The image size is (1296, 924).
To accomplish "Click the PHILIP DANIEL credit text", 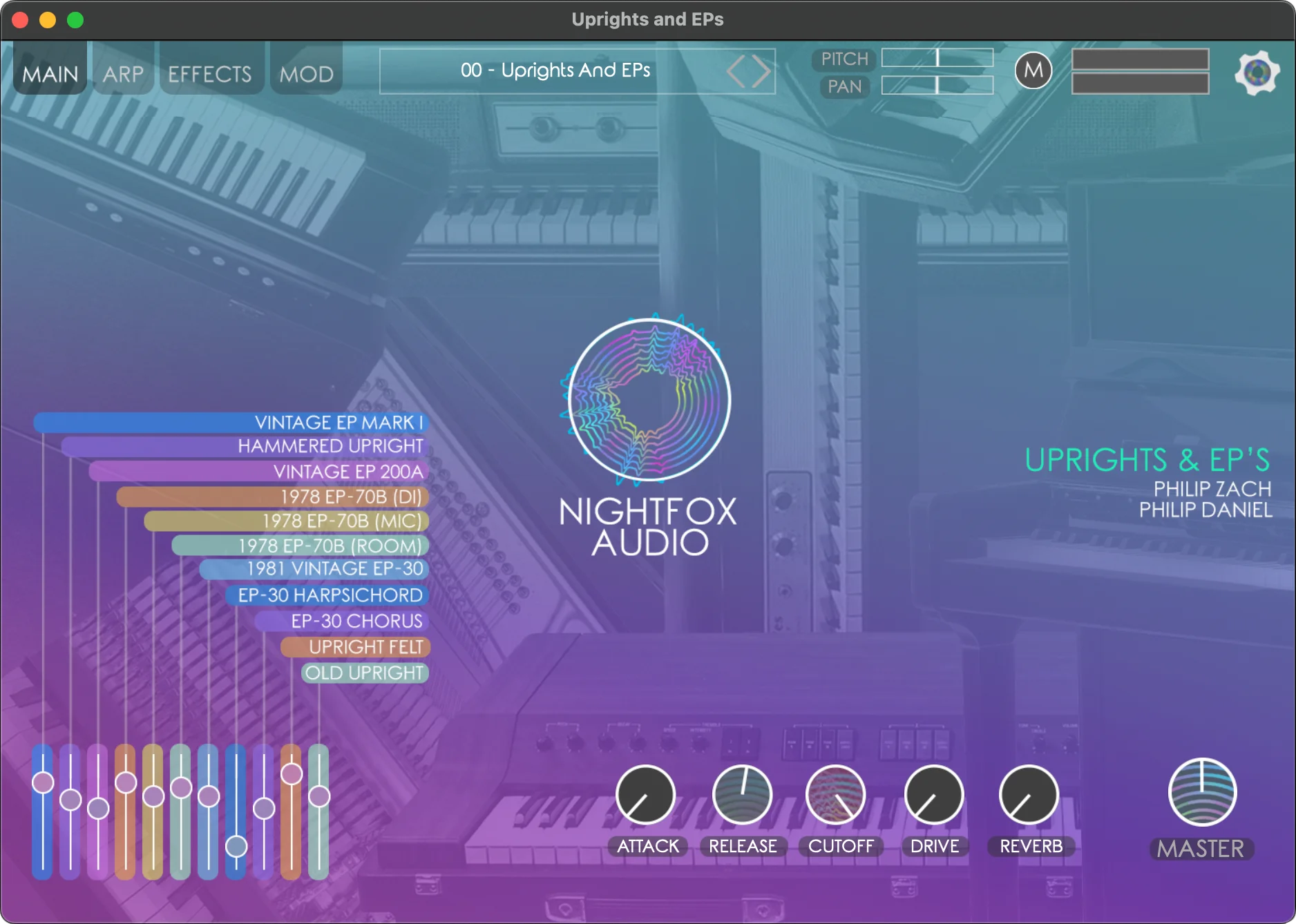I will tap(1206, 510).
